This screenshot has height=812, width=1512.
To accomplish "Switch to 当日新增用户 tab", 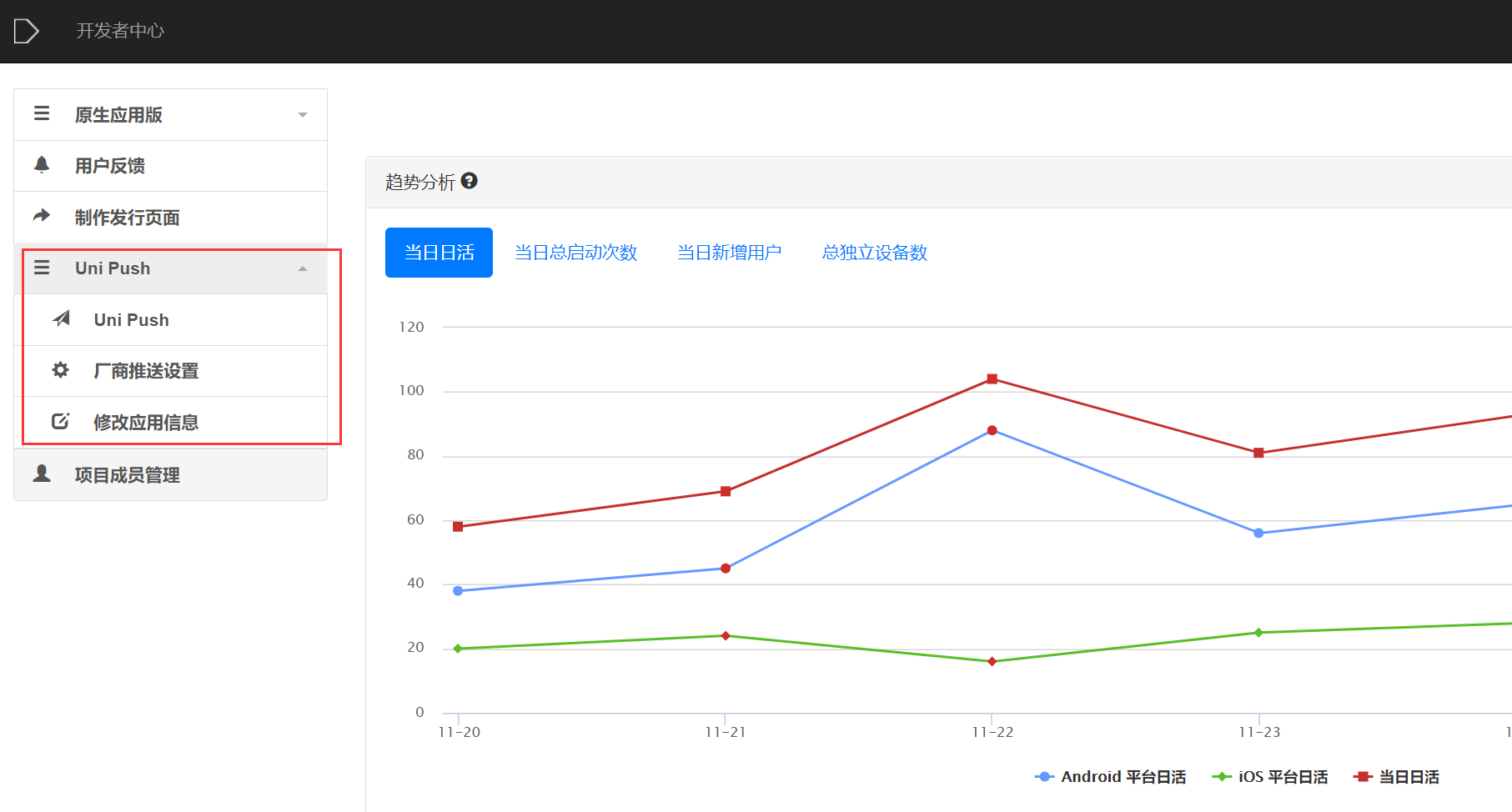I will [x=729, y=253].
